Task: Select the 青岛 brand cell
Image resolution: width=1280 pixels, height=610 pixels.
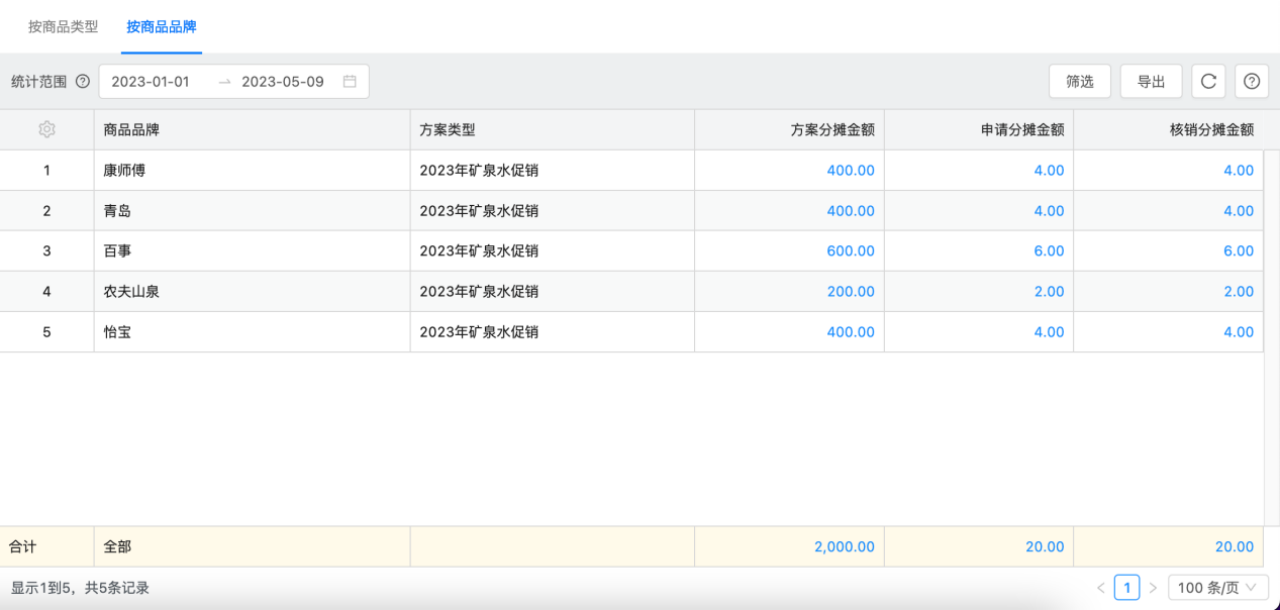Action: [252, 211]
